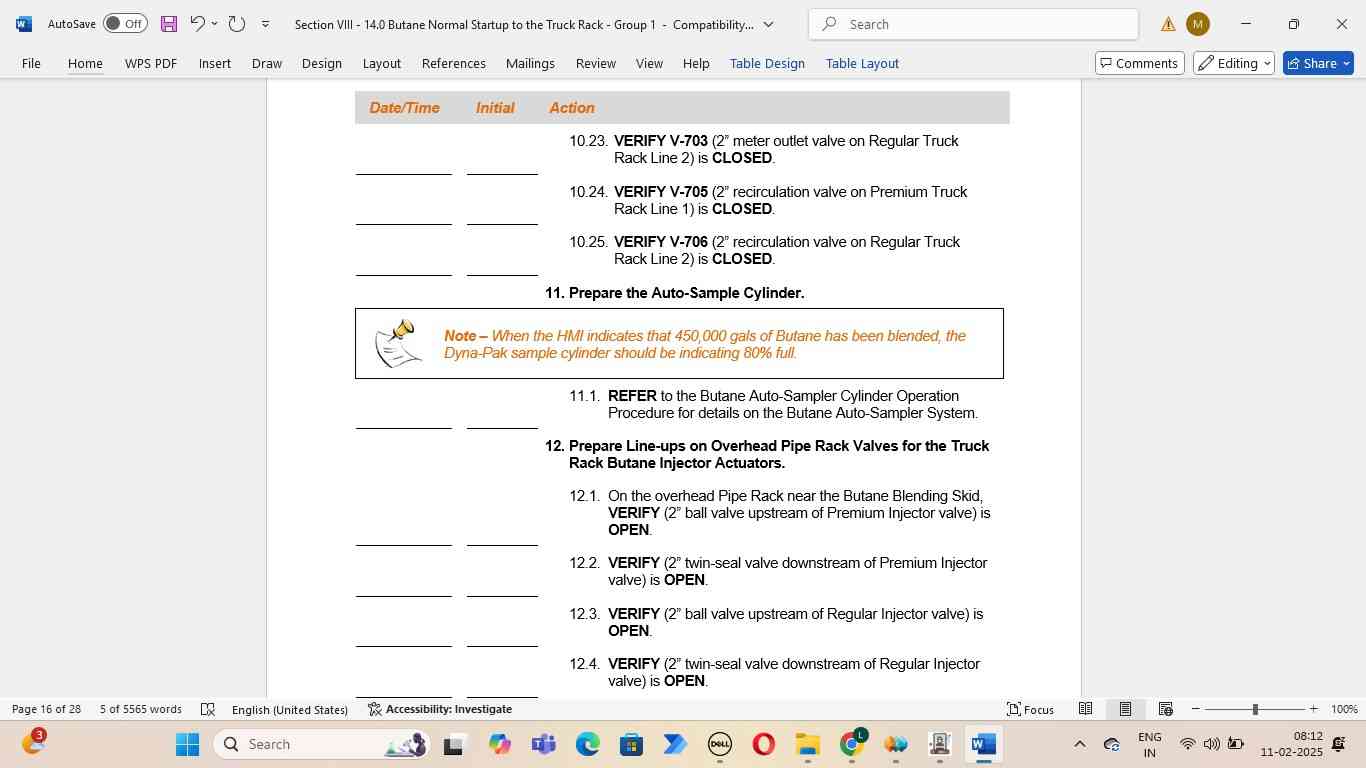
Task: Open File Explorer from taskbar
Action: pos(807,744)
